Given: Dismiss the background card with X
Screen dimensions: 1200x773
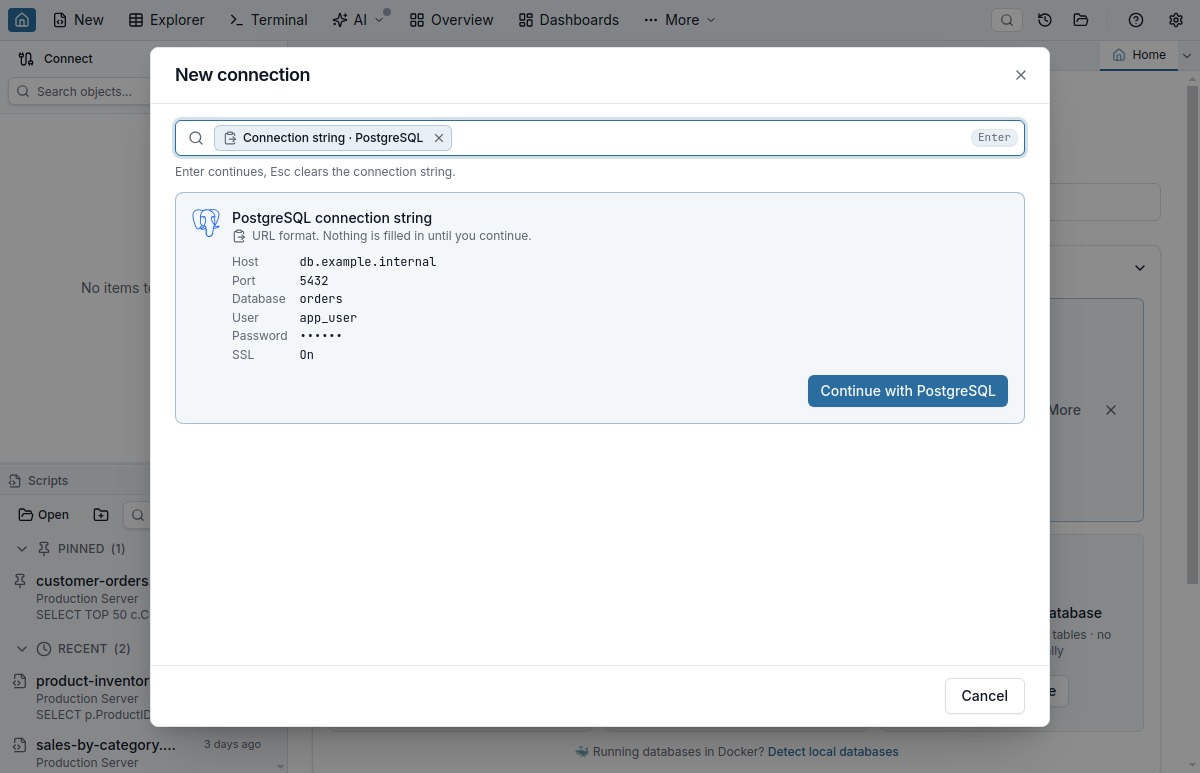Looking at the screenshot, I should click(x=1110, y=410).
